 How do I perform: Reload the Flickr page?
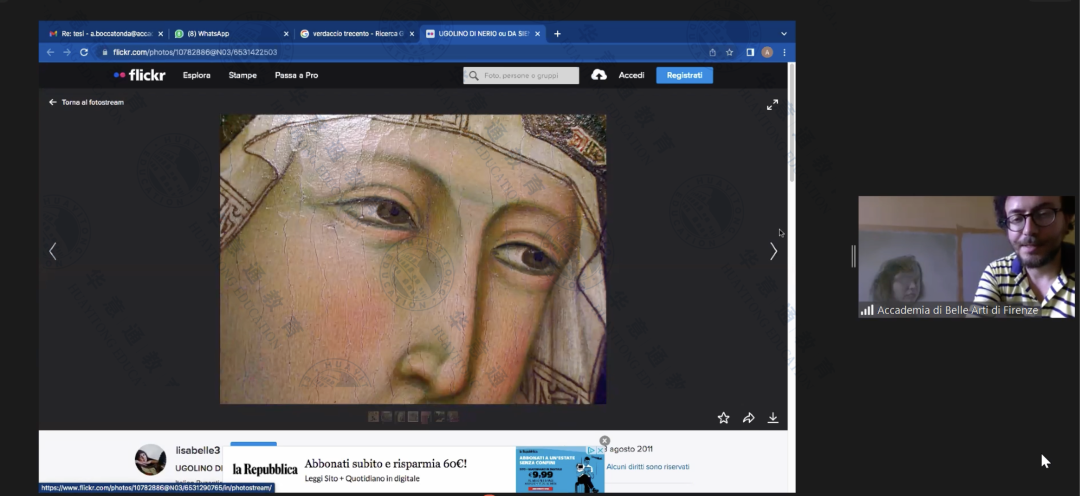click(x=84, y=52)
